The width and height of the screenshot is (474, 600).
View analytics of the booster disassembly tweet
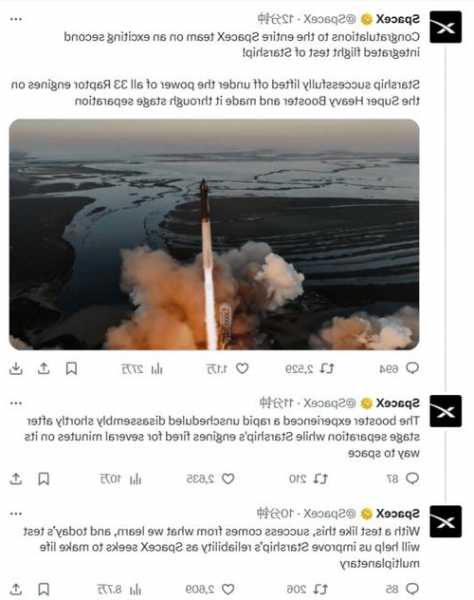point(135,479)
